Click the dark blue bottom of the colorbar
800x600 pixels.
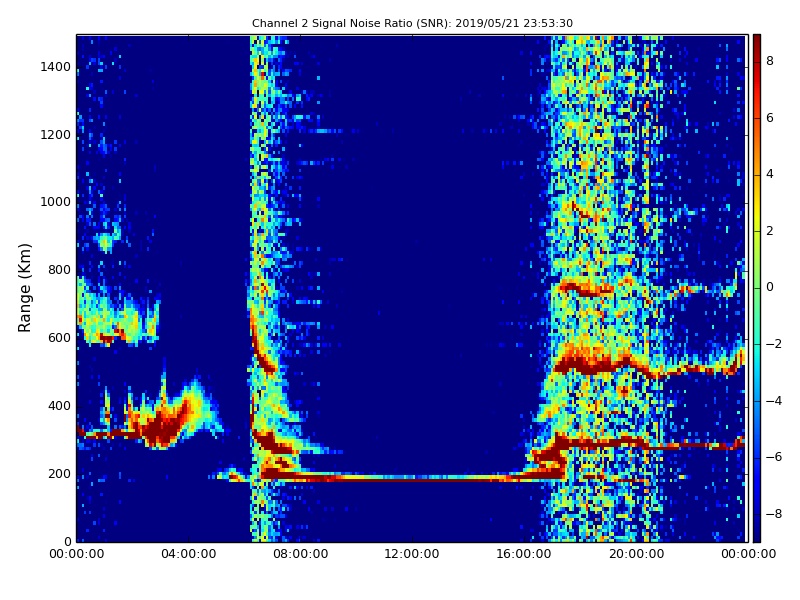[x=757, y=533]
